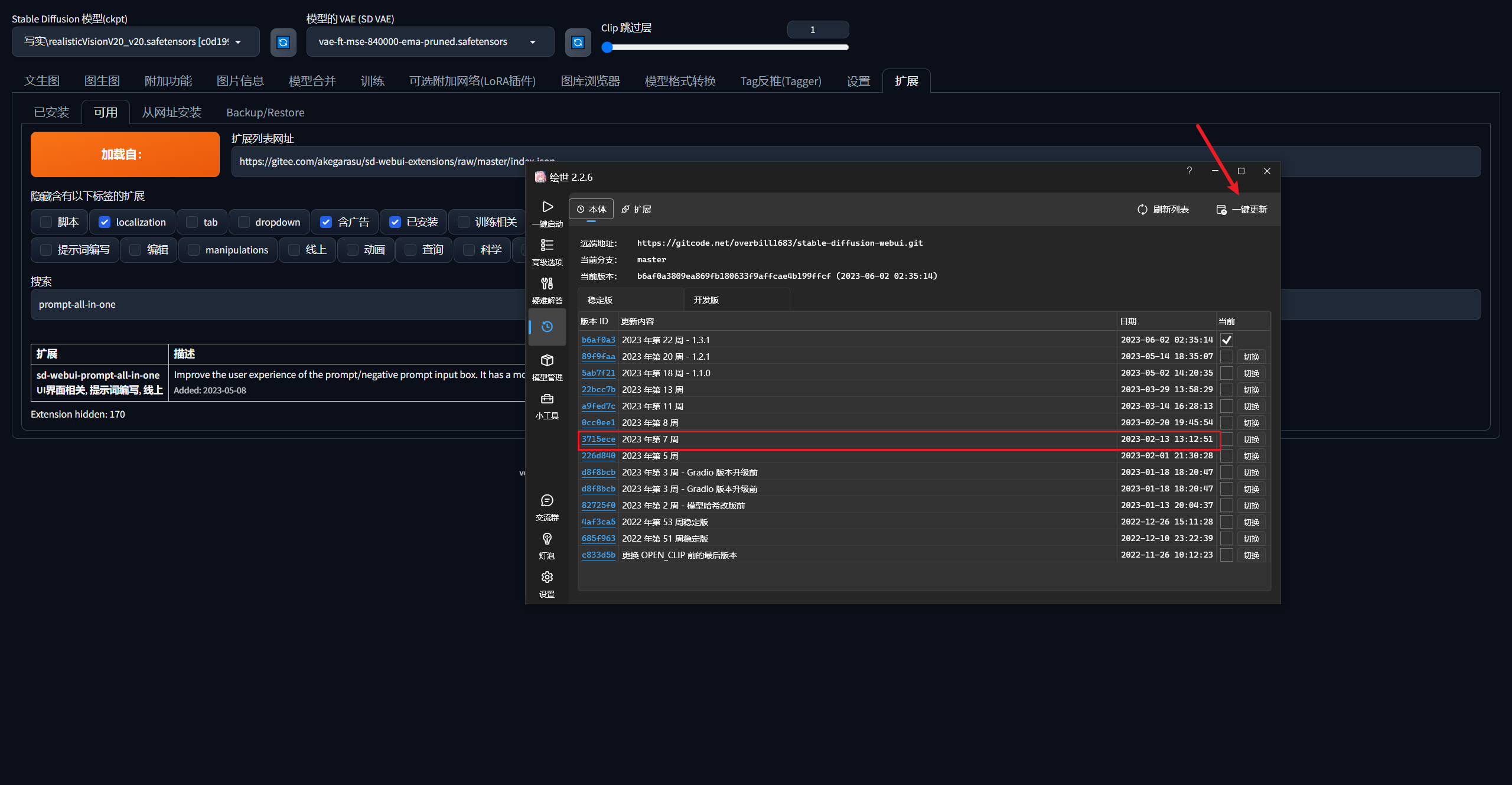Open the 小工具 toolbox icon

547,399
